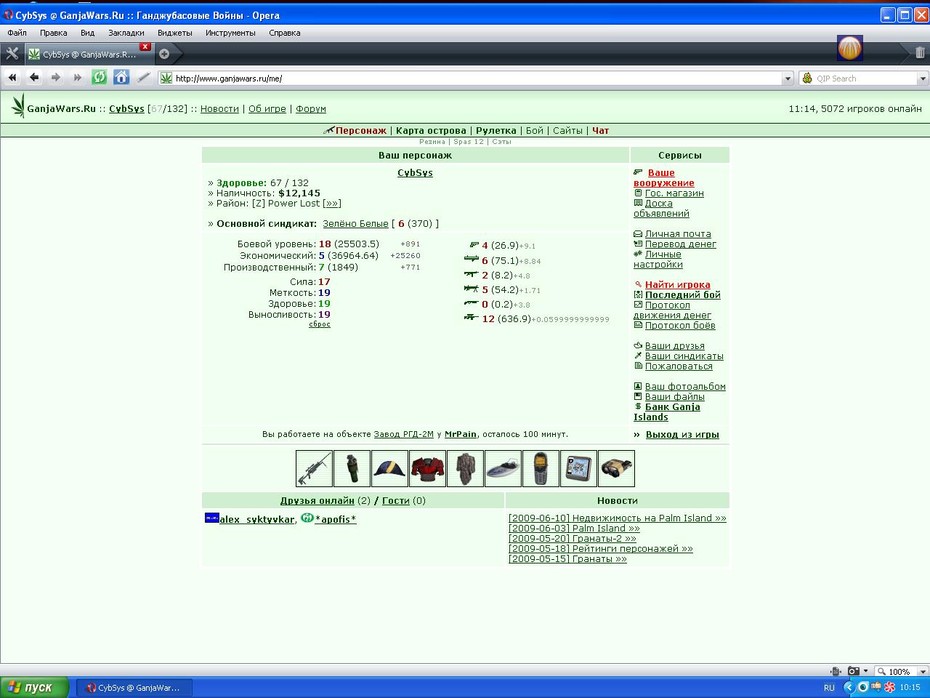930x698 pixels.
Task: Go back with Opera back arrow
Action: click(x=34, y=77)
